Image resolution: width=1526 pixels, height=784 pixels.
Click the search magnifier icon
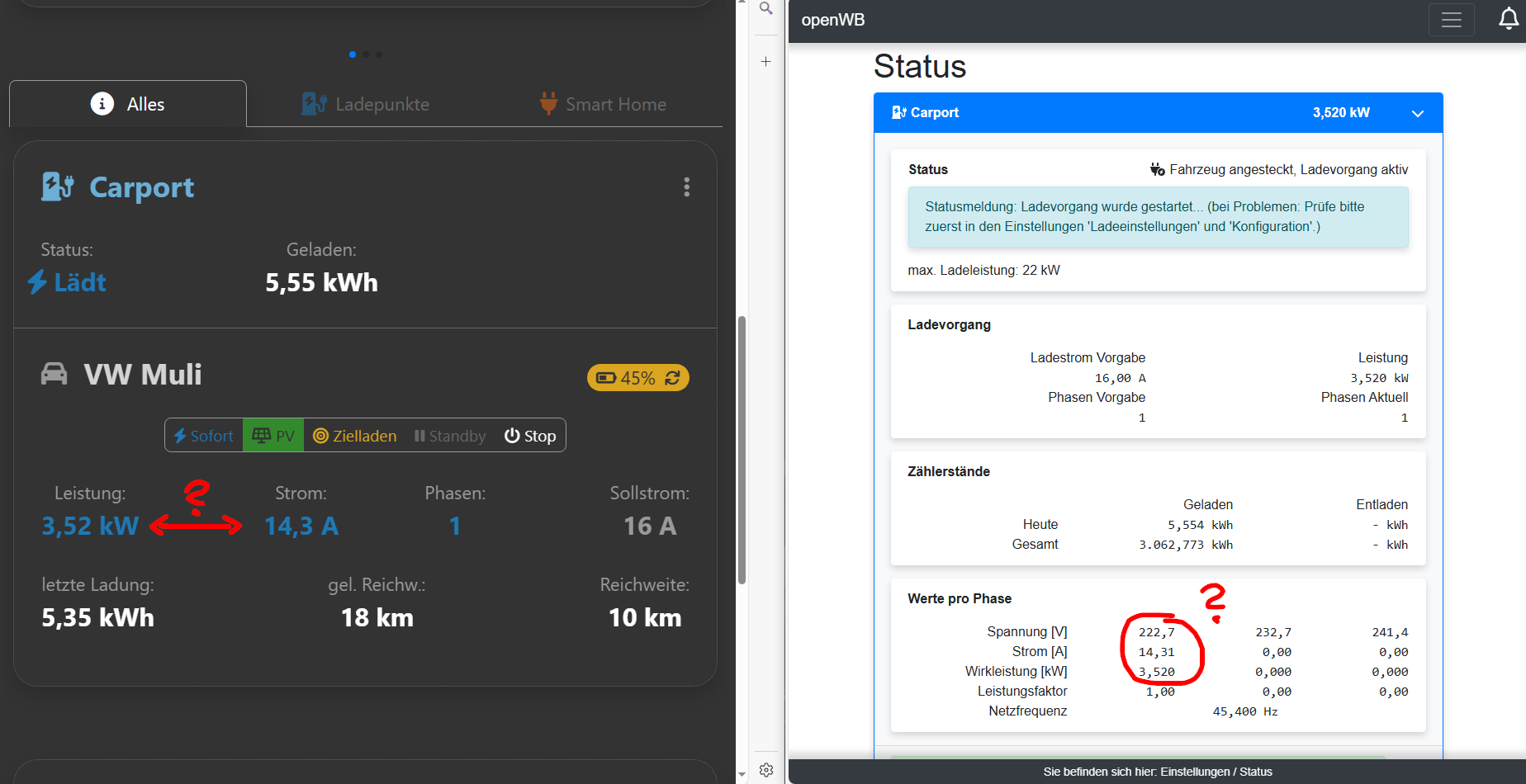765,7
